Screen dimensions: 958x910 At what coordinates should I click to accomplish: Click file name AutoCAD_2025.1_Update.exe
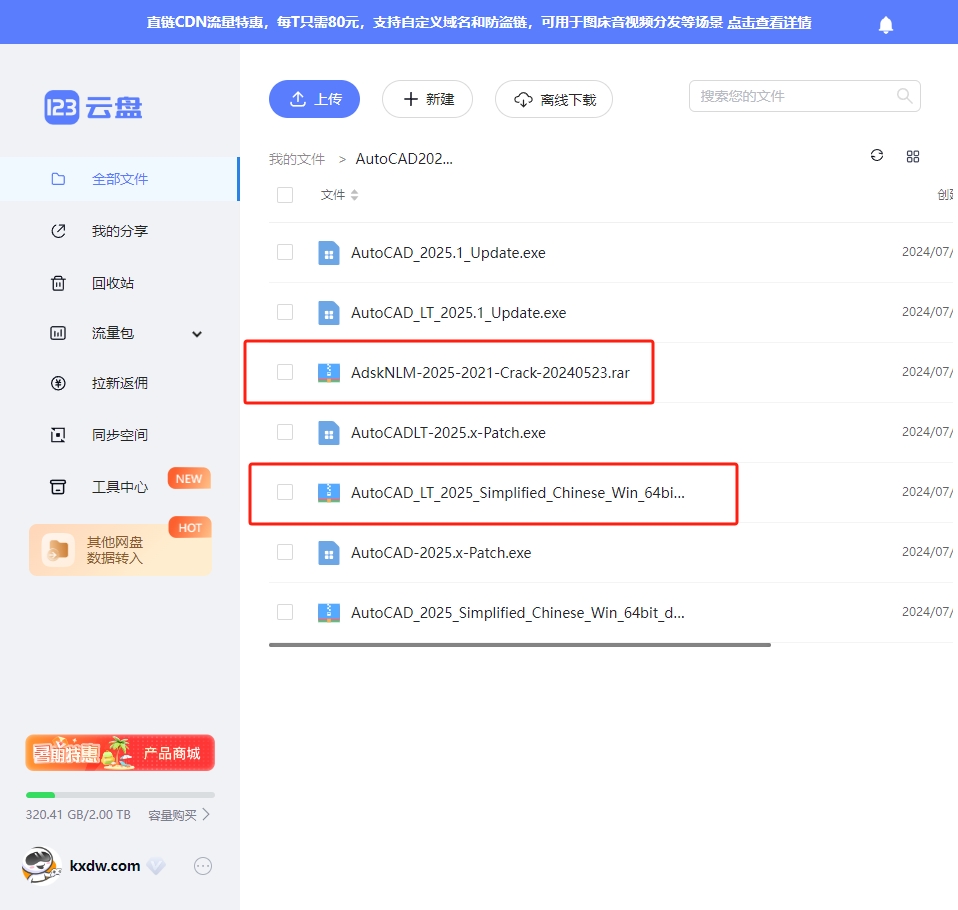(448, 253)
